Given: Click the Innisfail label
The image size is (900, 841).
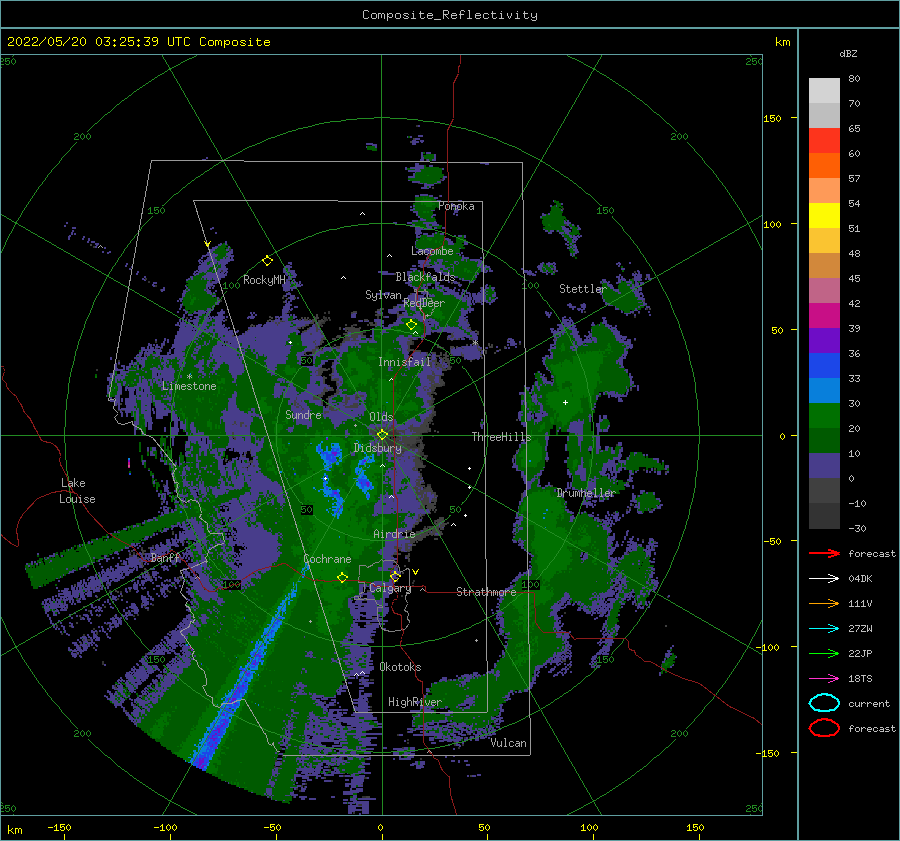Looking at the screenshot, I should pyautogui.click(x=404, y=362).
